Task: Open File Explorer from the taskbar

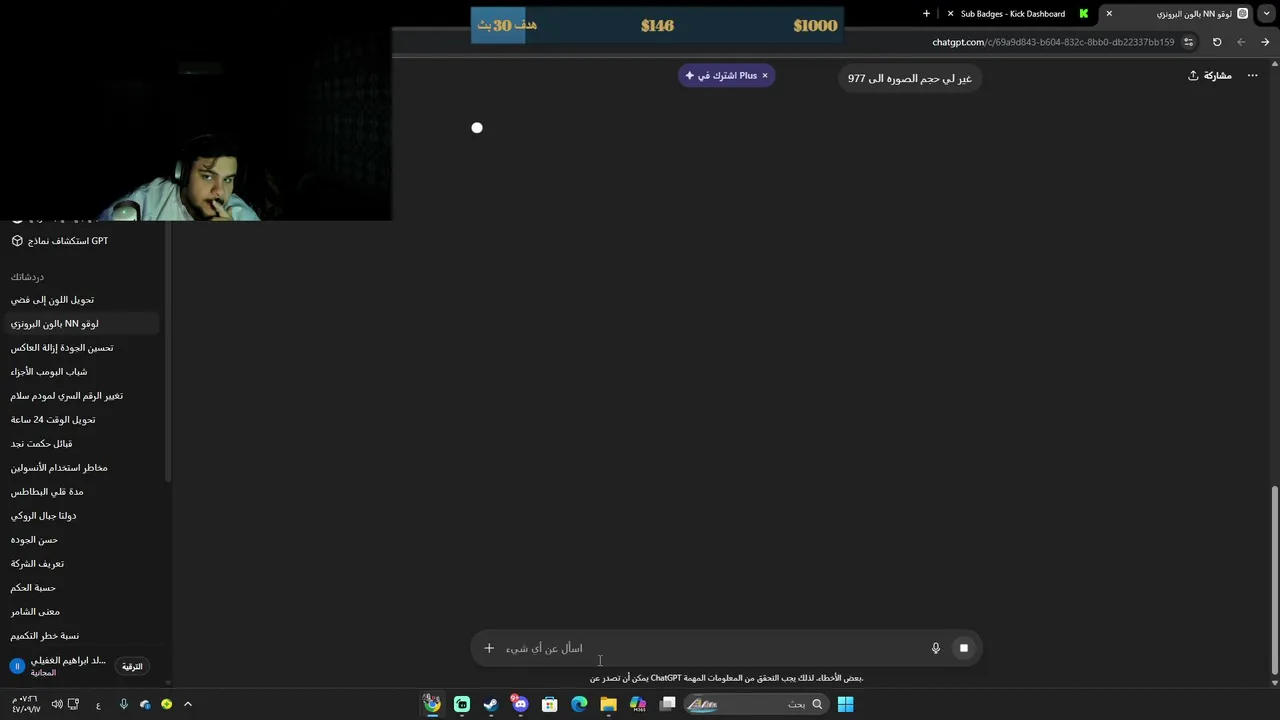Action: tap(608, 704)
